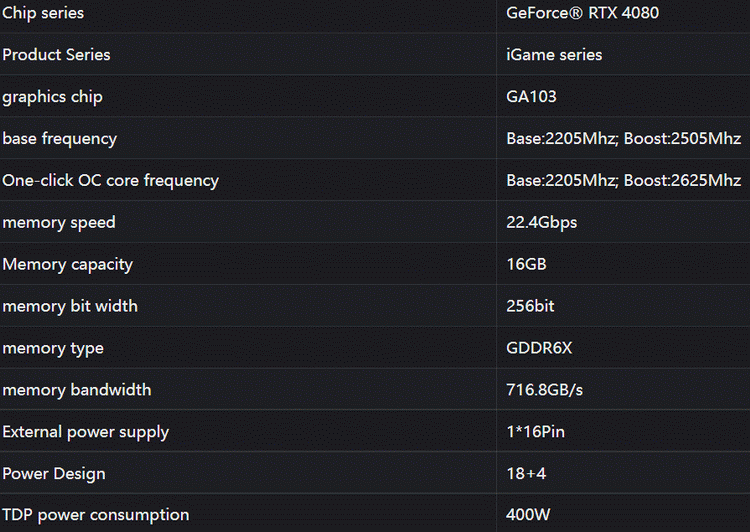Click the "Memory capacity" label
This screenshot has height=532, width=750.
coord(67,264)
